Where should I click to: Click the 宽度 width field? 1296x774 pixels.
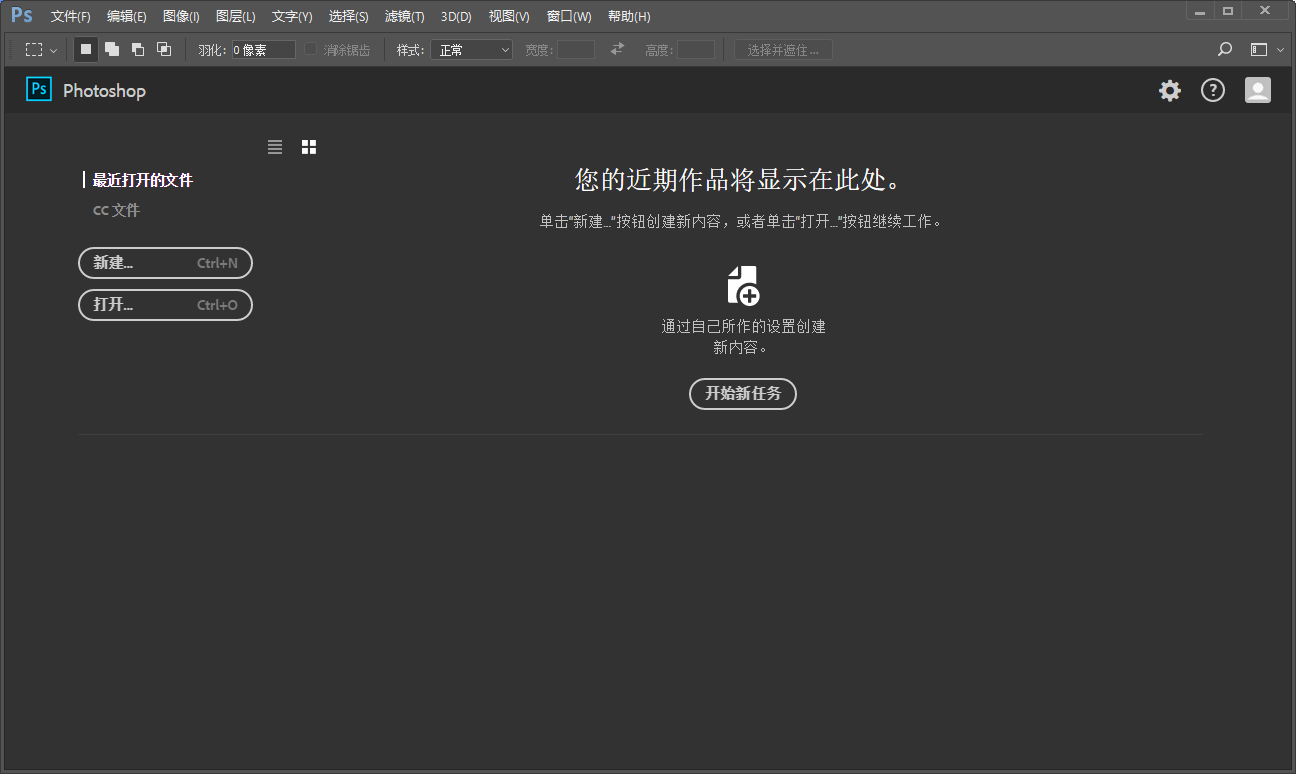pos(576,49)
